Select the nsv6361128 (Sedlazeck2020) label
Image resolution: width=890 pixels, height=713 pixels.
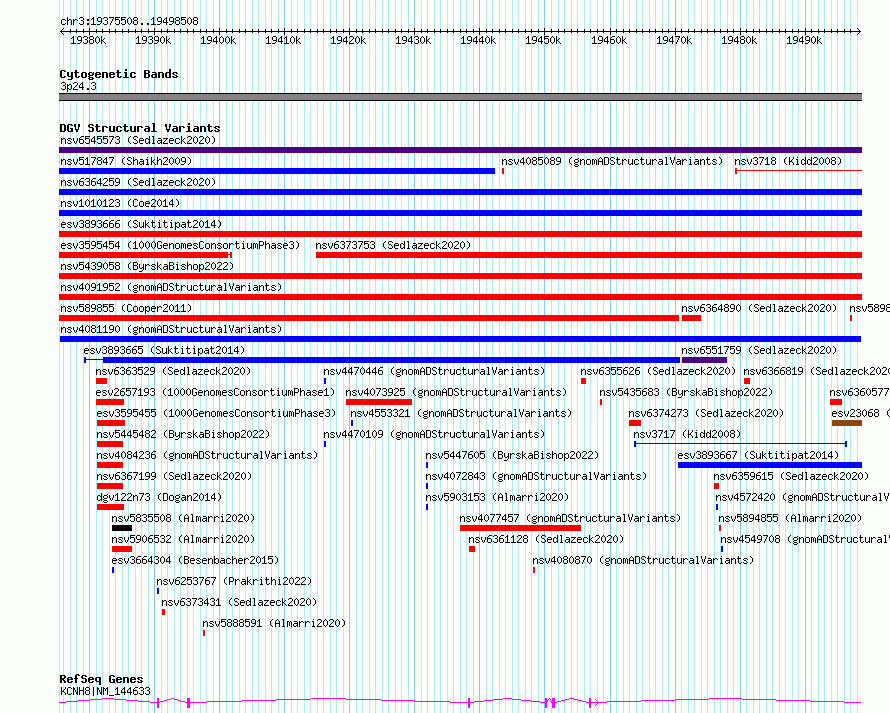[x=546, y=539]
